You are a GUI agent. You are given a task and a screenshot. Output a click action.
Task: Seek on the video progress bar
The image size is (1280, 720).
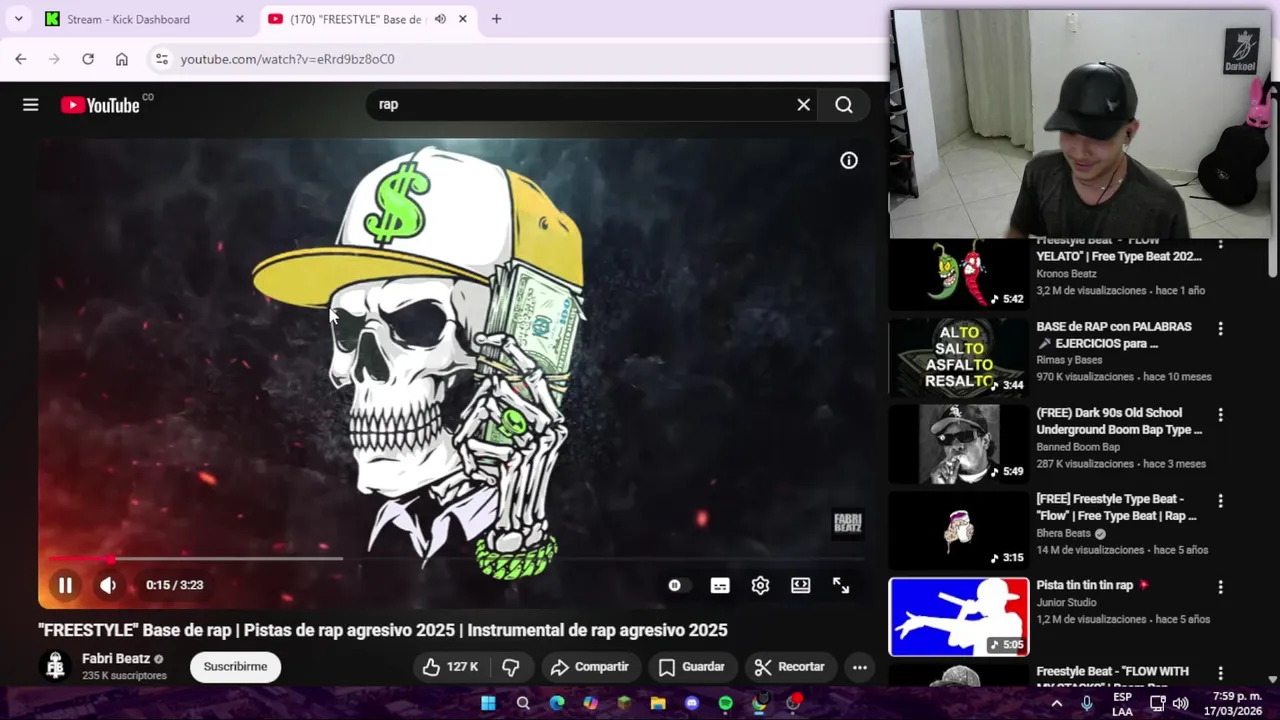pos(455,559)
